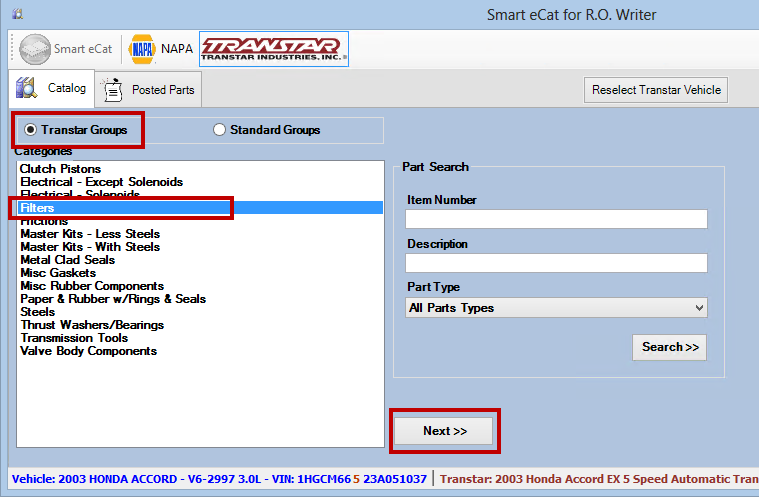759x497 pixels.
Task: Pick Transmission Tools from Categories
Action: [74, 338]
